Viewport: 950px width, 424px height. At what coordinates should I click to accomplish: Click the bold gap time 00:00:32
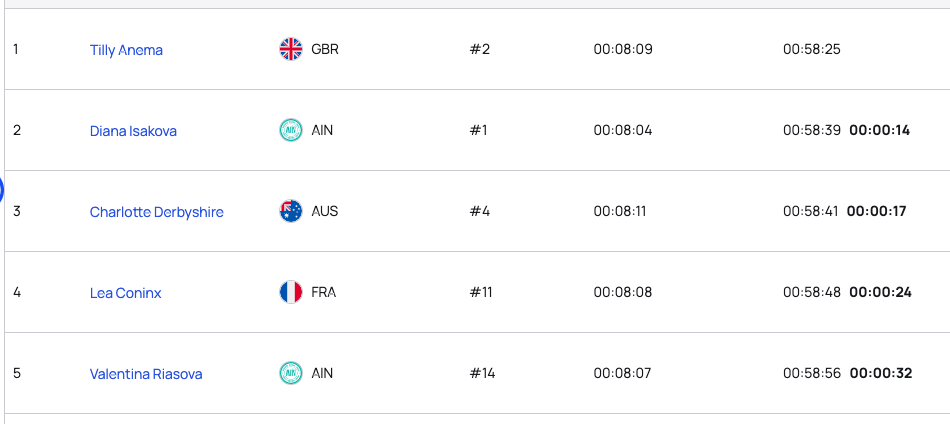(880, 373)
